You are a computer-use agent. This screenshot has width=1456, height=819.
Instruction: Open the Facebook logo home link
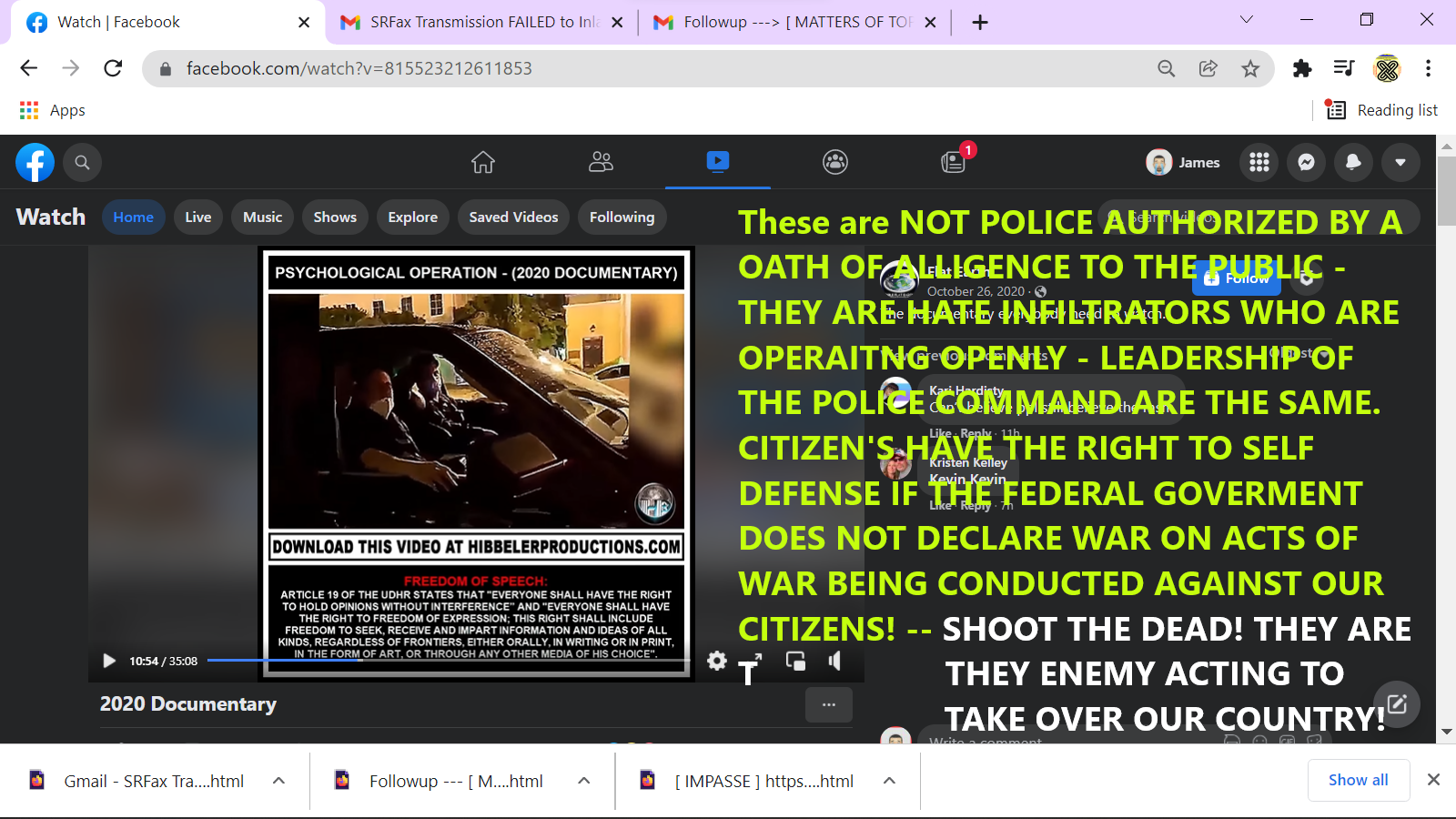(35, 163)
